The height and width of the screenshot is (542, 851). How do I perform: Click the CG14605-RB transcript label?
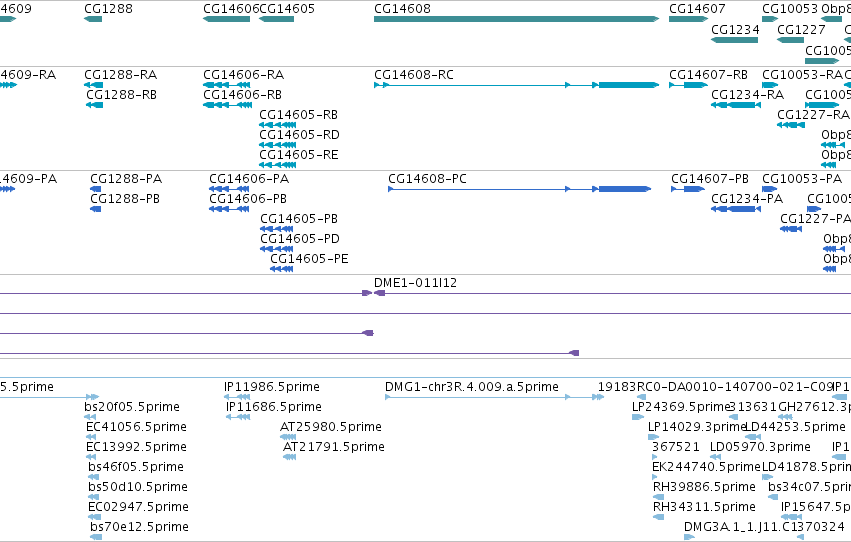point(299,115)
